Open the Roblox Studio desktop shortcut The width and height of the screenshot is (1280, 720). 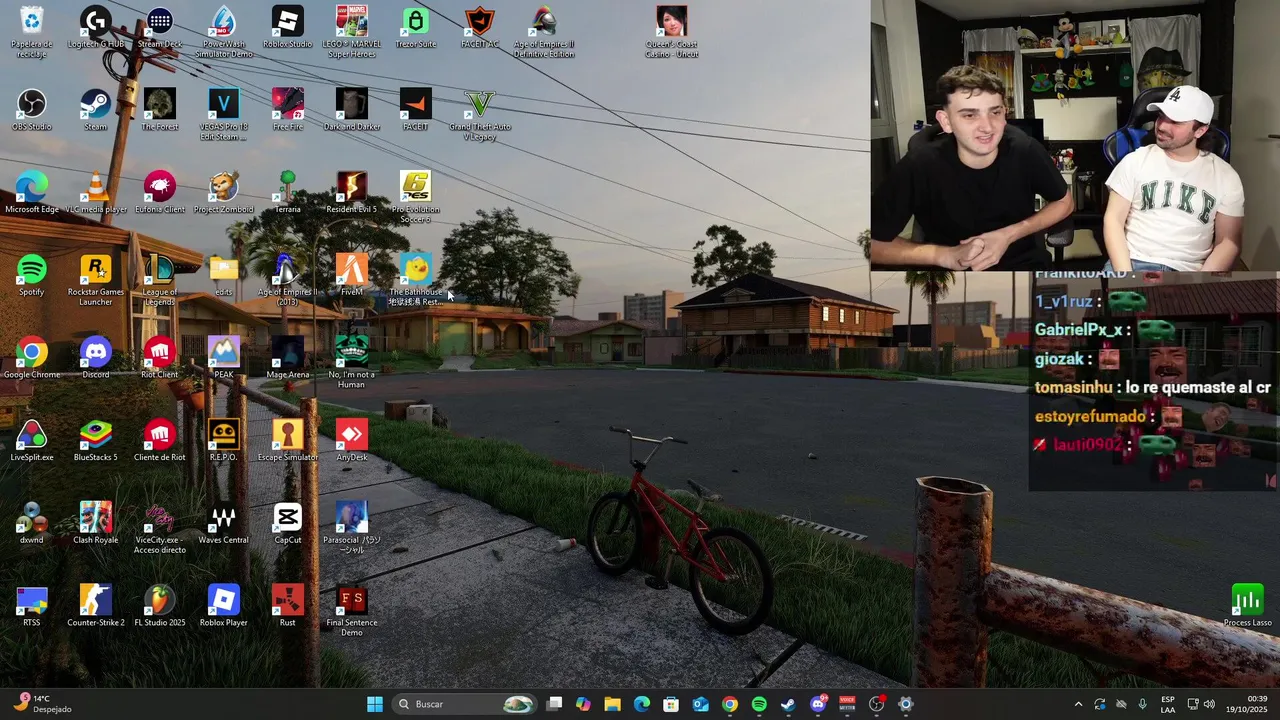pos(288,28)
